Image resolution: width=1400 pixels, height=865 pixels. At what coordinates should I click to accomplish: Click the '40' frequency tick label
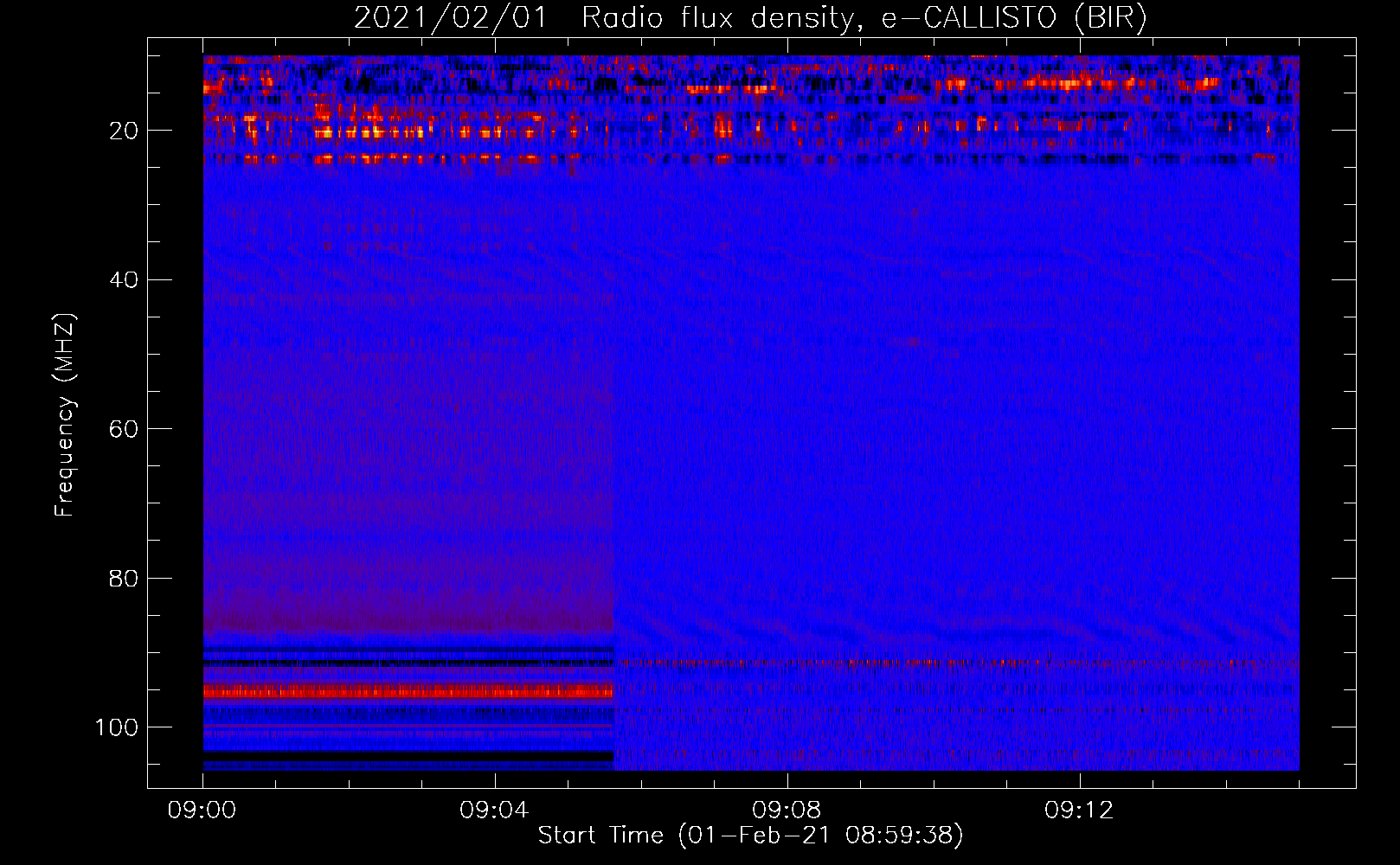(x=125, y=280)
